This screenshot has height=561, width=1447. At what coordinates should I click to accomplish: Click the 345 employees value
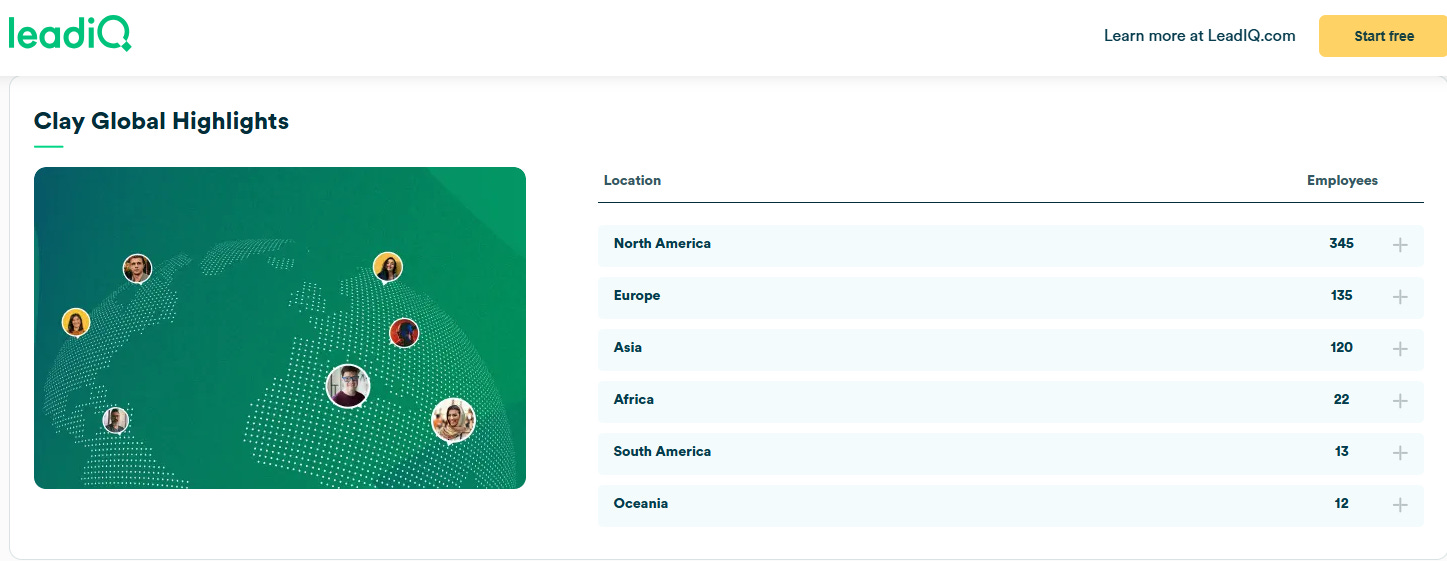point(1341,243)
